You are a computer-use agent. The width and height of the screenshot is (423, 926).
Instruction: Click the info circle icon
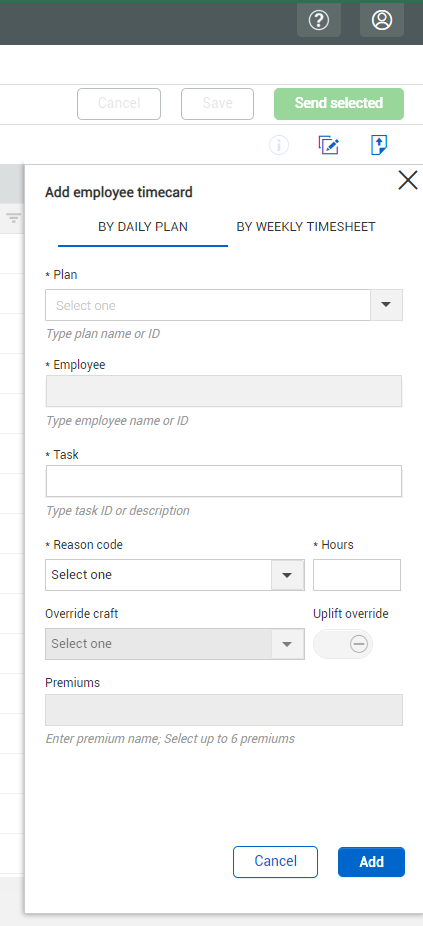tap(279, 145)
